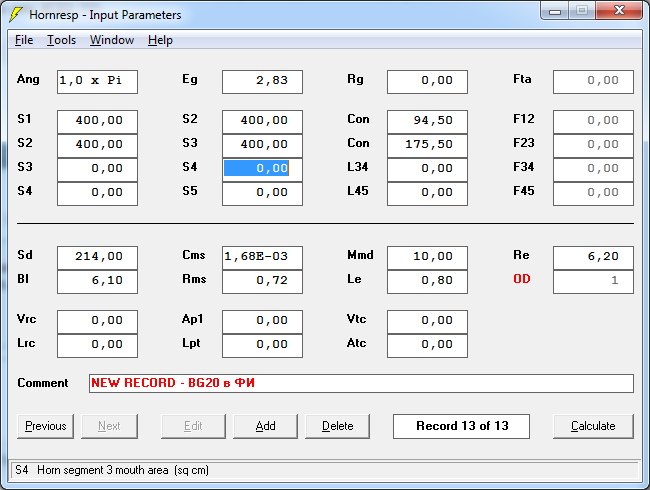This screenshot has width=650, height=490.
Task: Click the Edit button
Action: click(193, 426)
